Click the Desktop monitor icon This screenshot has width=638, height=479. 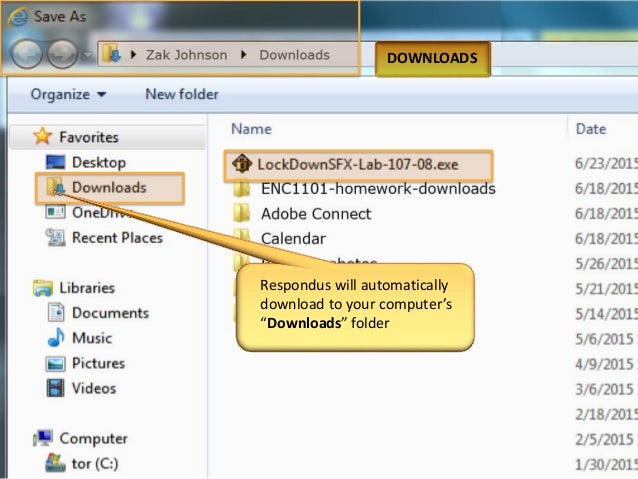(x=55, y=162)
